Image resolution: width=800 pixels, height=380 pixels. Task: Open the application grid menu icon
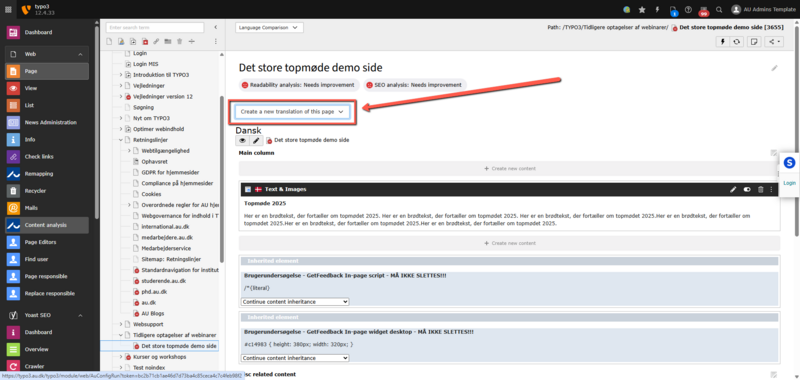pos(8,9)
